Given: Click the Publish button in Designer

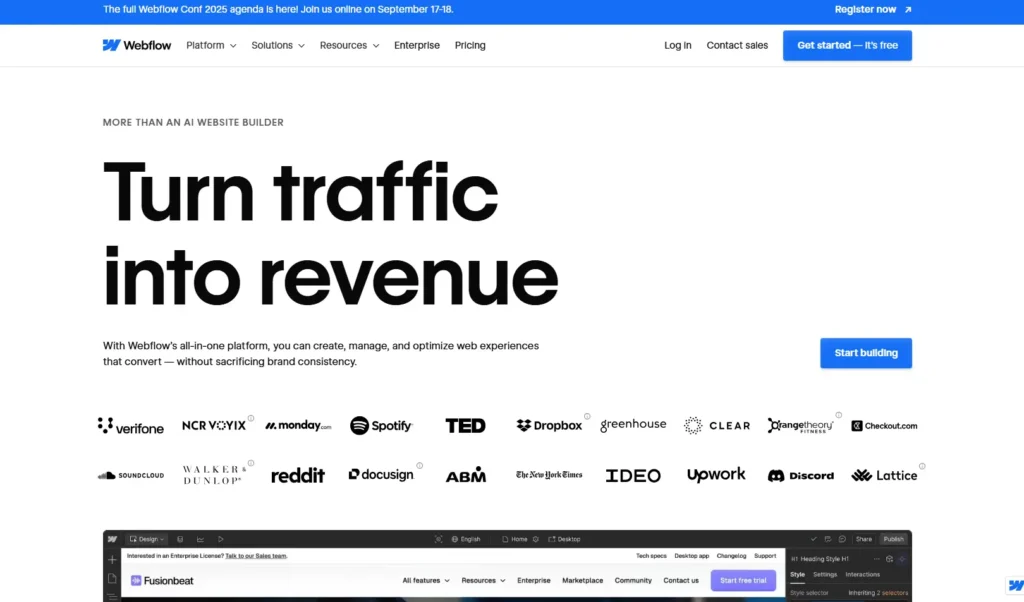Looking at the screenshot, I should tap(893, 539).
